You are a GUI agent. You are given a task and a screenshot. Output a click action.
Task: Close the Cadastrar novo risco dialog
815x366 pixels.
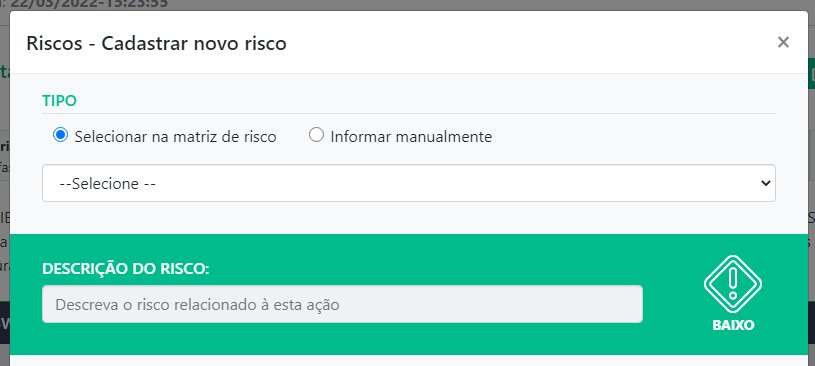coord(783,42)
